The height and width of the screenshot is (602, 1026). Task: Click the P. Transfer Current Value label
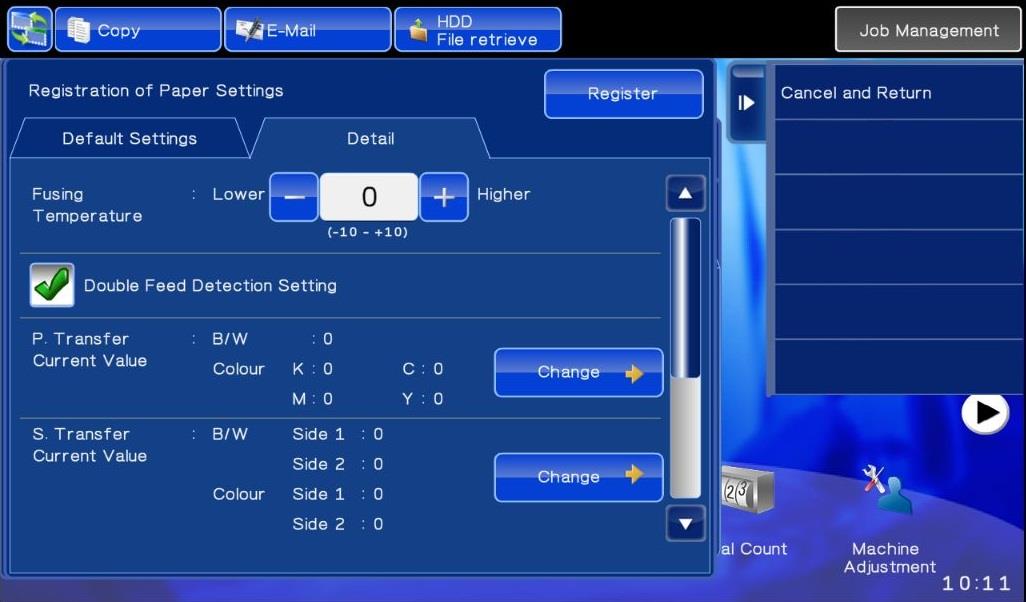(90, 349)
